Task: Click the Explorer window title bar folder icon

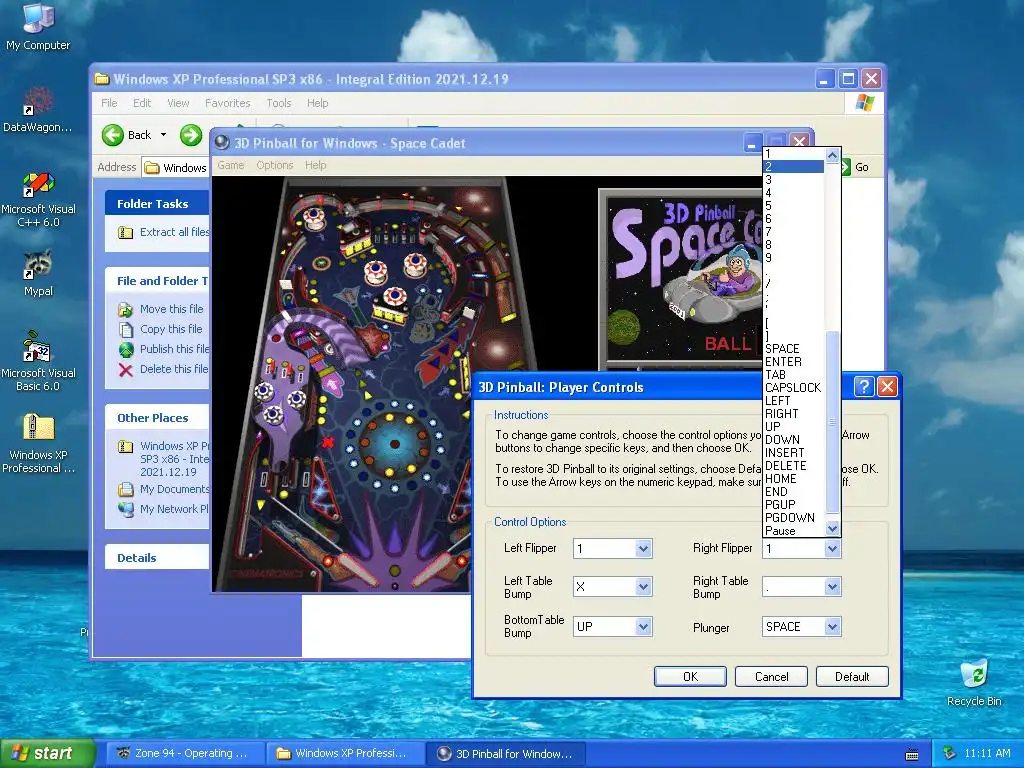Action: pyautogui.click(x=102, y=79)
